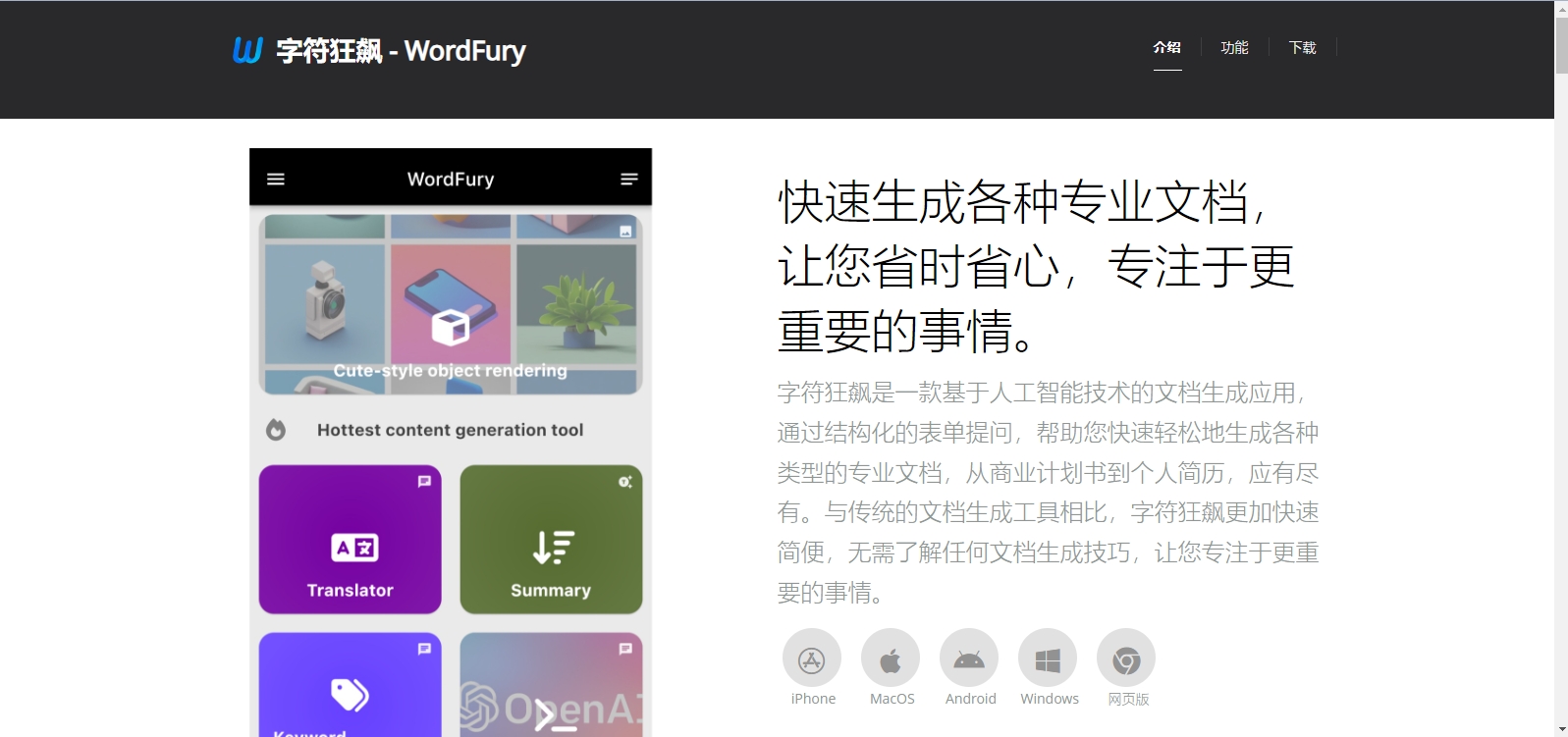The image size is (1568, 737).
Task: Click the MacOS Apple download icon
Action: pyautogui.click(x=891, y=658)
